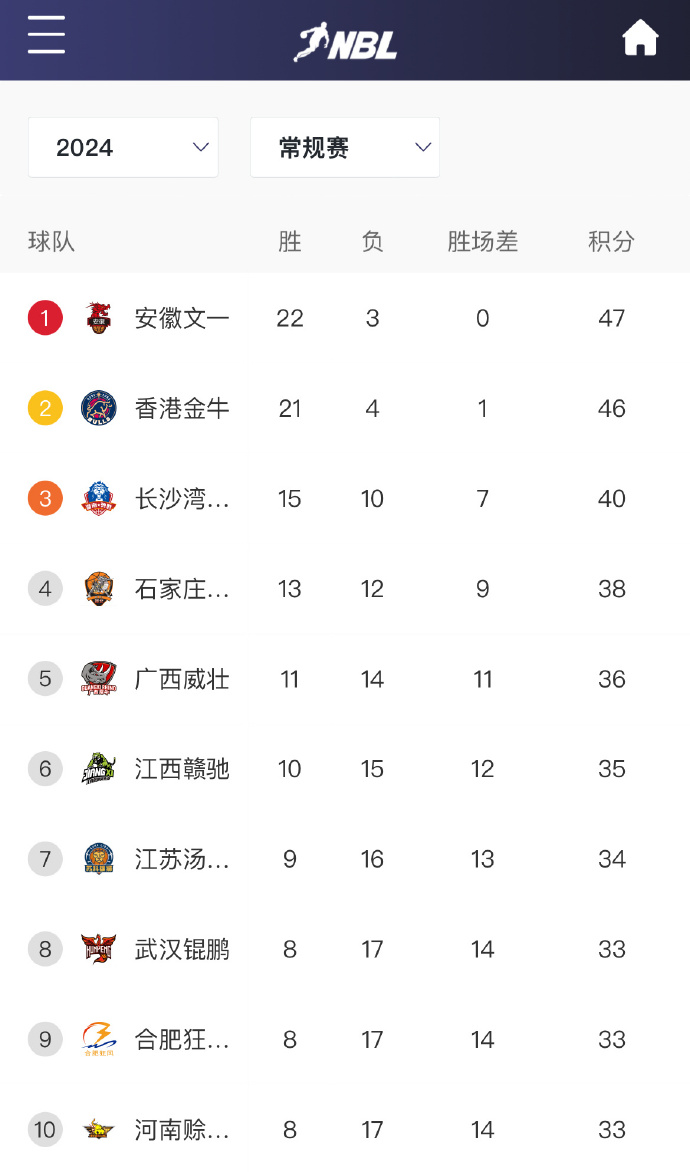Select the 江西赣驰 team logo
Viewport: 690px width, 1172px height.
[x=98, y=769]
